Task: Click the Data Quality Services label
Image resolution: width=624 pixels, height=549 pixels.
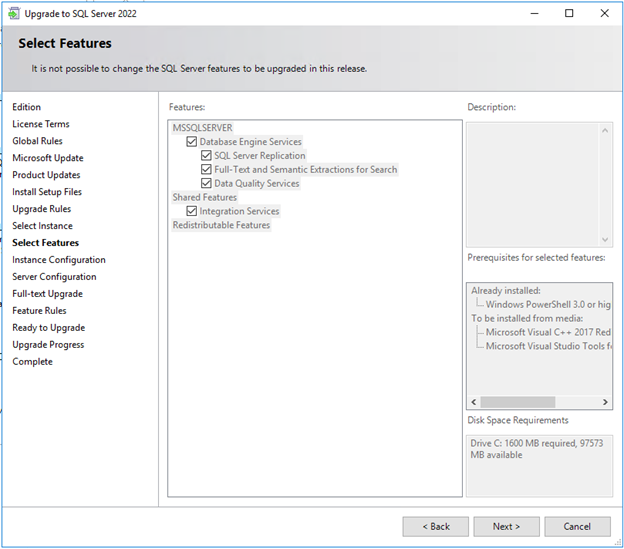Action: pyautogui.click(x=257, y=183)
